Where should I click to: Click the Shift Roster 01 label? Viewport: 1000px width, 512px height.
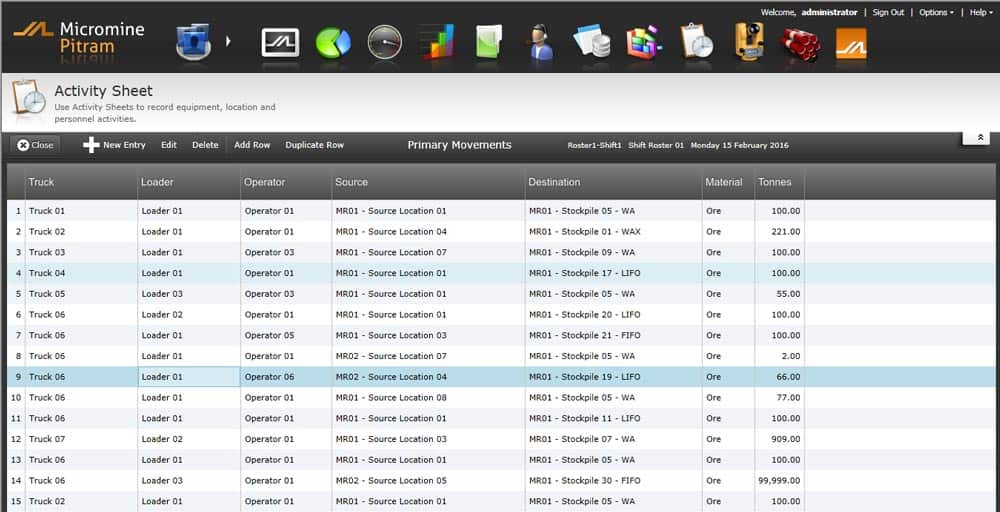tap(656, 145)
